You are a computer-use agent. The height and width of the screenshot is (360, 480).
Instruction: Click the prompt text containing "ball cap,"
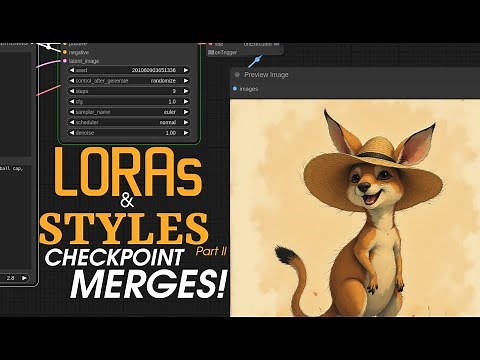[x=12, y=168]
